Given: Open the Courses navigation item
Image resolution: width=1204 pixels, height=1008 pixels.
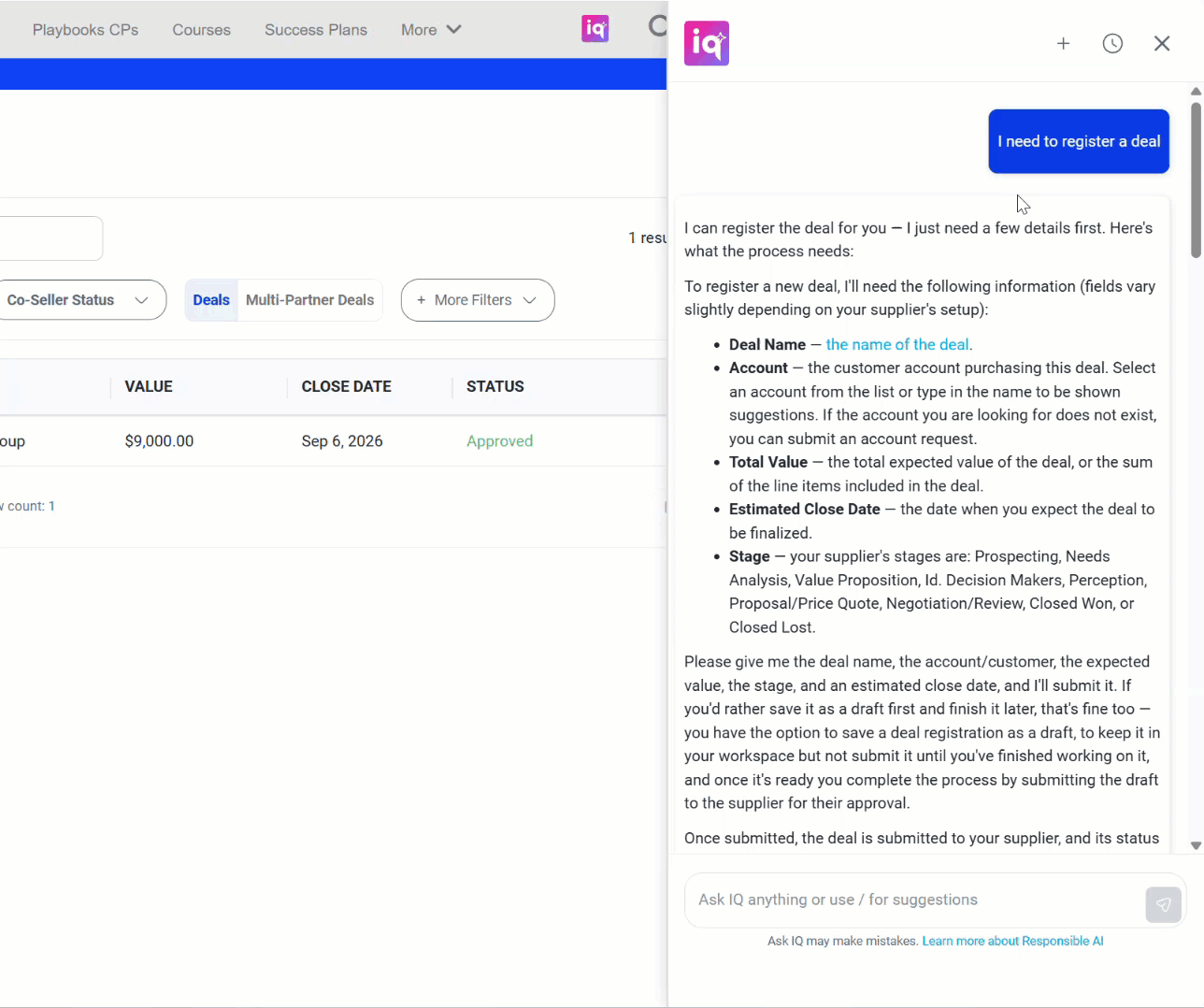Looking at the screenshot, I should click(x=201, y=30).
